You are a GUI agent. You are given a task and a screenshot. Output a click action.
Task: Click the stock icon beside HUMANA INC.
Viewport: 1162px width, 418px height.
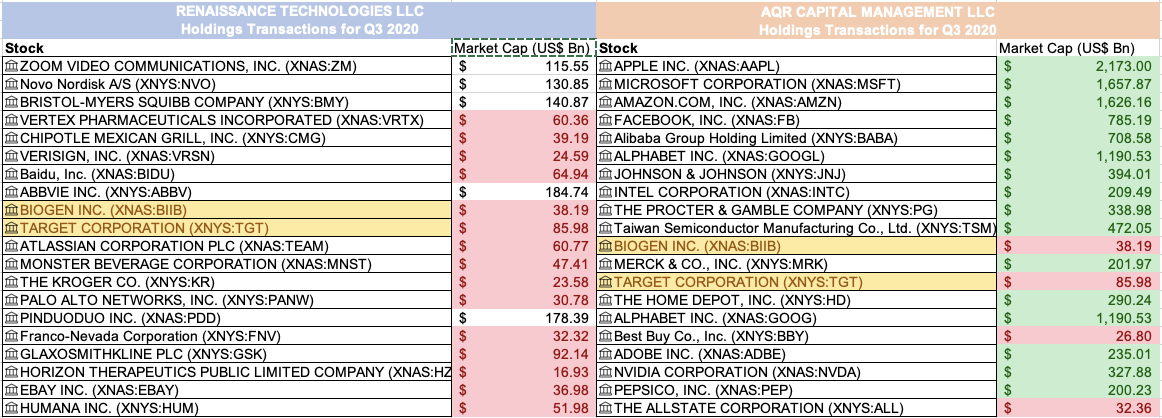pos(11,408)
